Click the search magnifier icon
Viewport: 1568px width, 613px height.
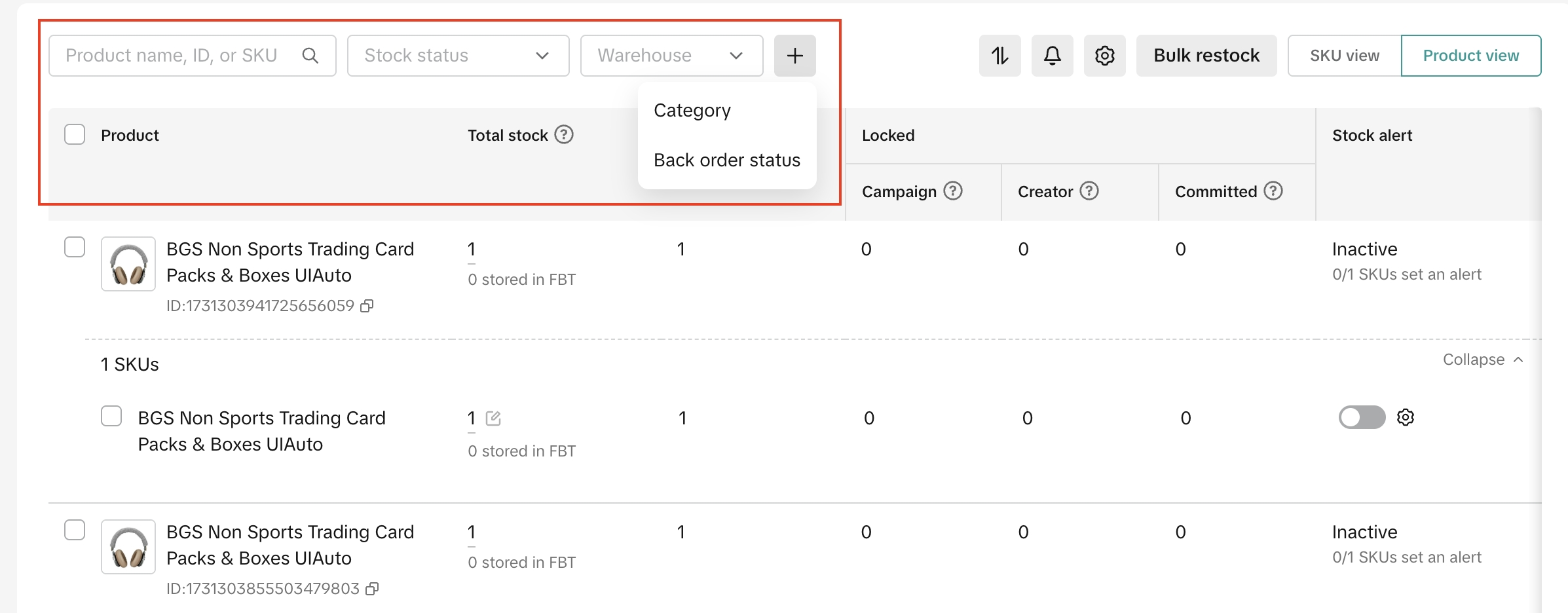click(310, 56)
